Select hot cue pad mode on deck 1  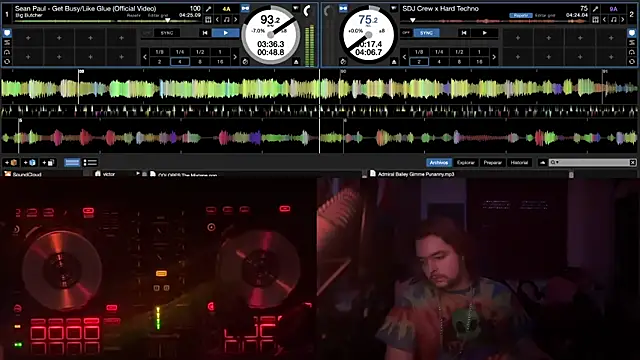click(7, 33)
